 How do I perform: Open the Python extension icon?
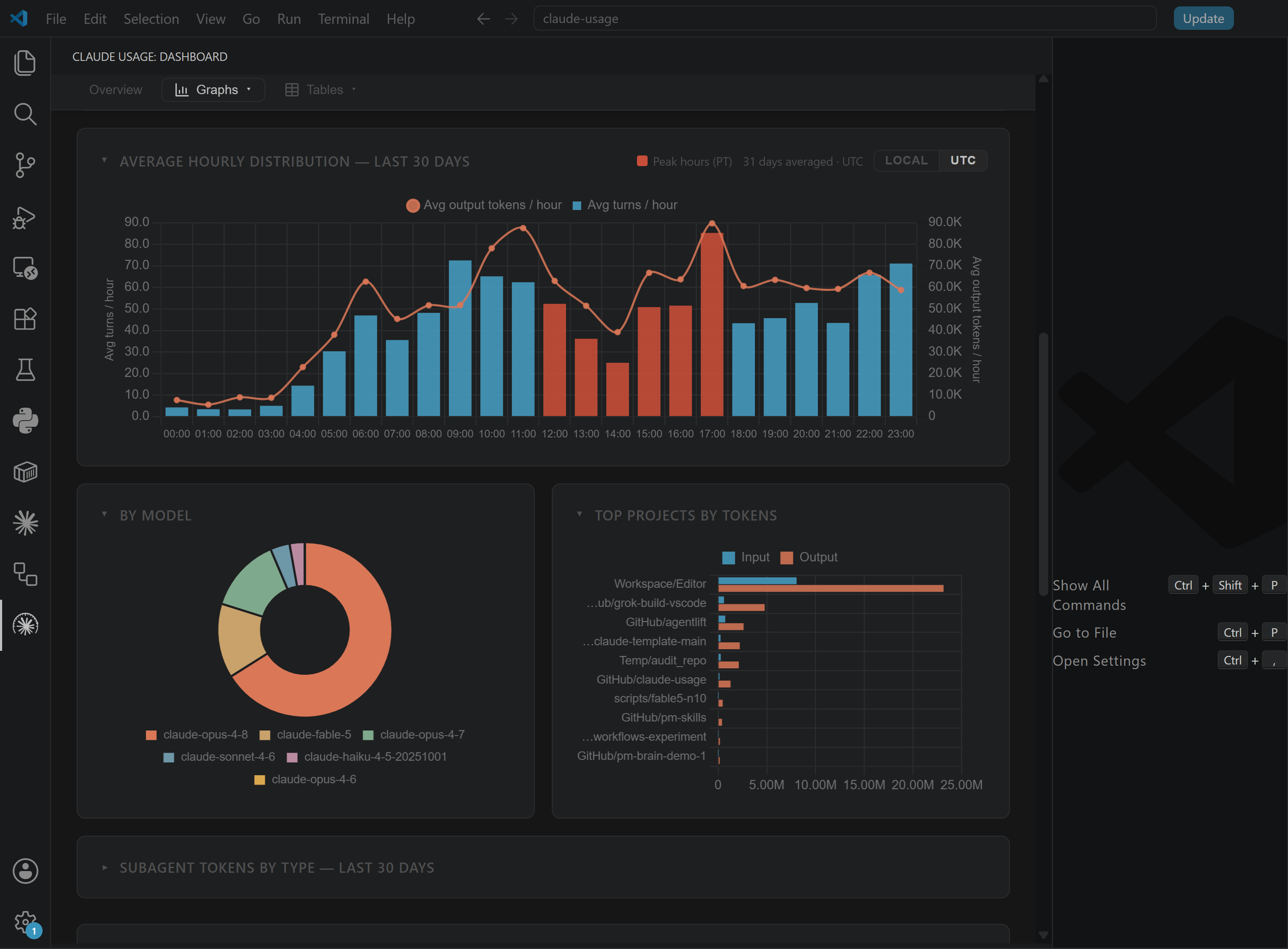click(25, 421)
